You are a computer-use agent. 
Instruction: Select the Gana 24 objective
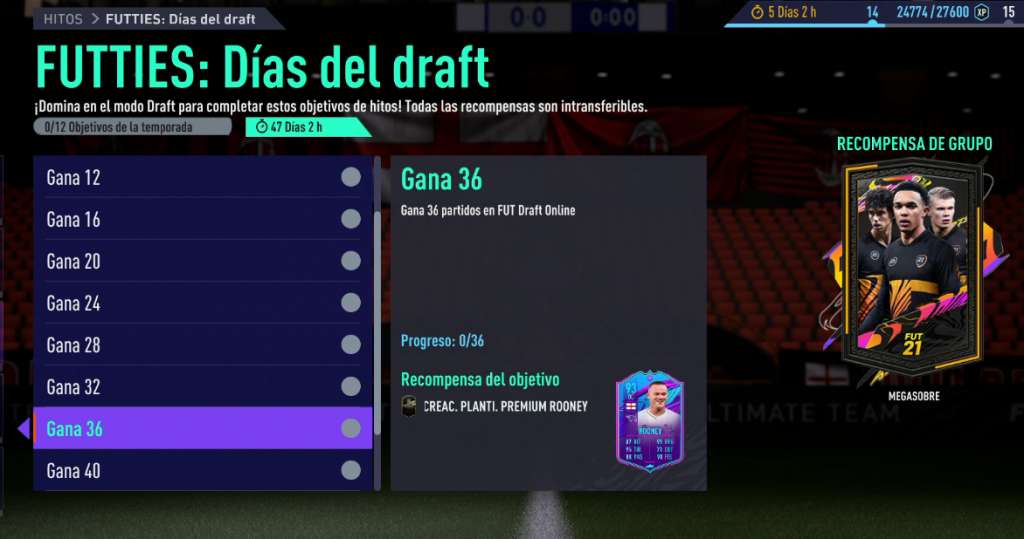click(202, 302)
